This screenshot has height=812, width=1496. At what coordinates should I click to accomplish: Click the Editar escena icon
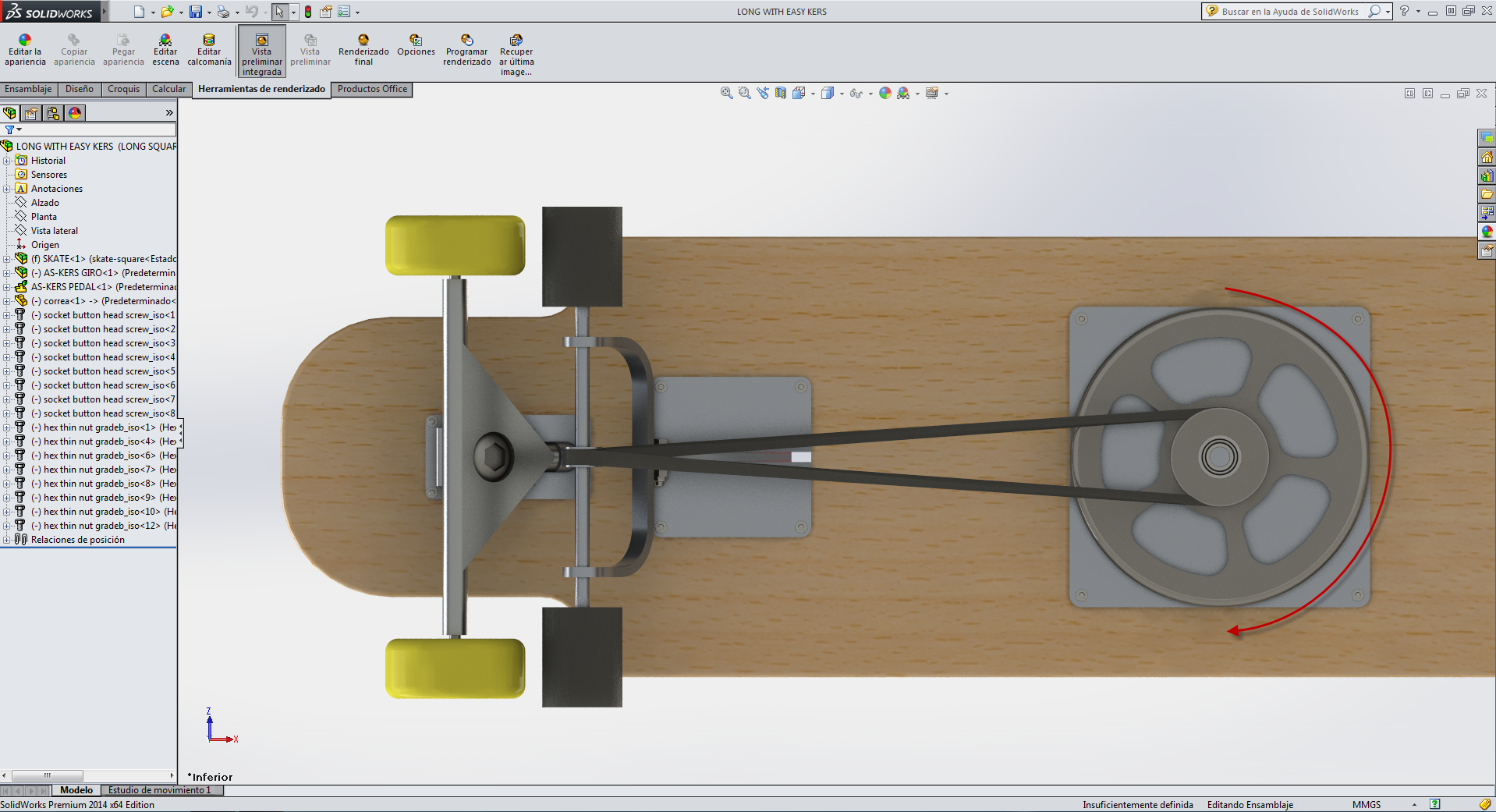click(x=165, y=50)
